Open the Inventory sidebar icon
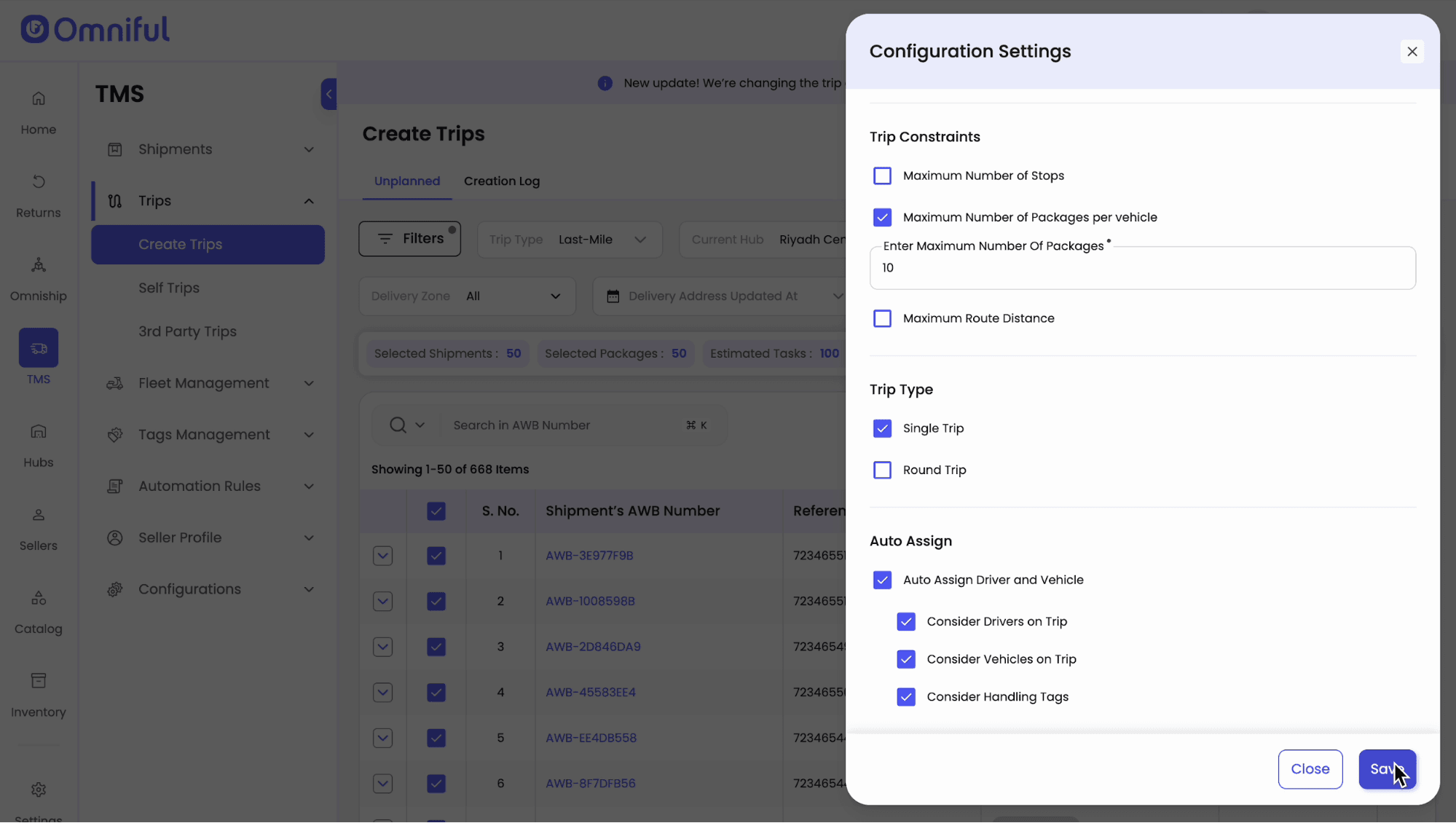The image size is (1456, 823). click(39, 681)
